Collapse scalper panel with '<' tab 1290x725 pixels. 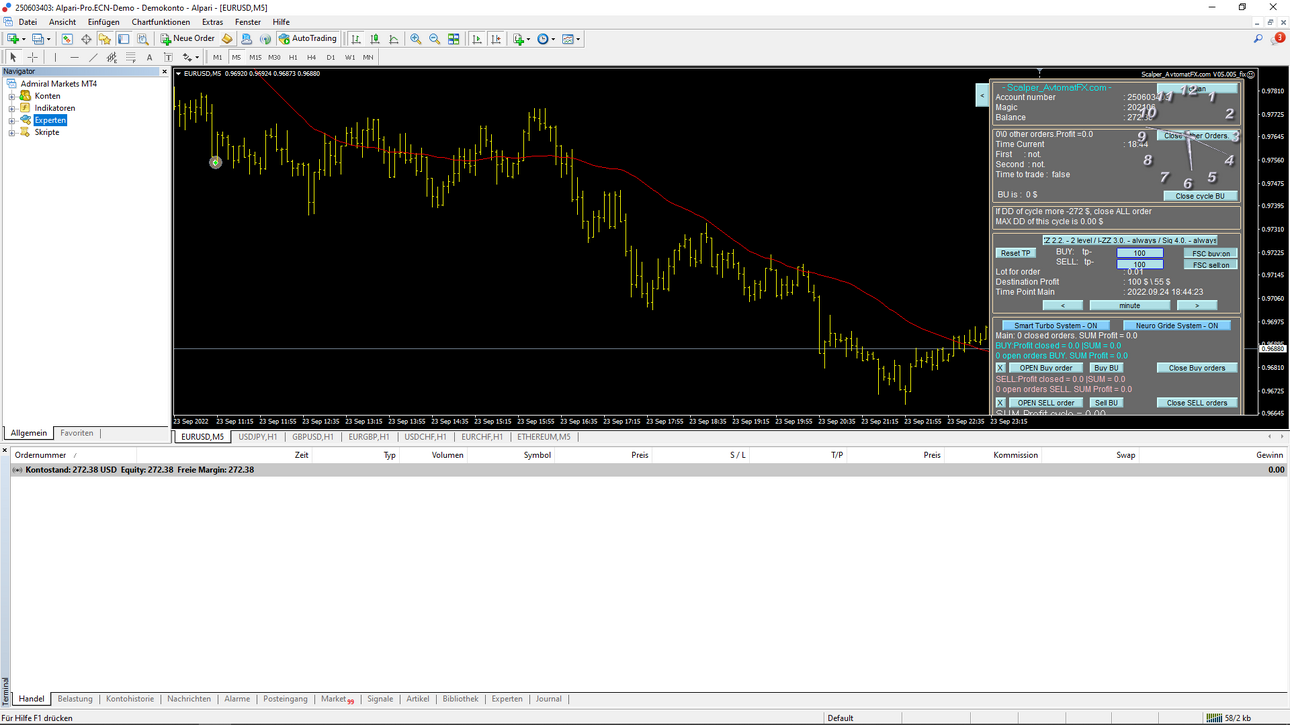(x=982, y=95)
